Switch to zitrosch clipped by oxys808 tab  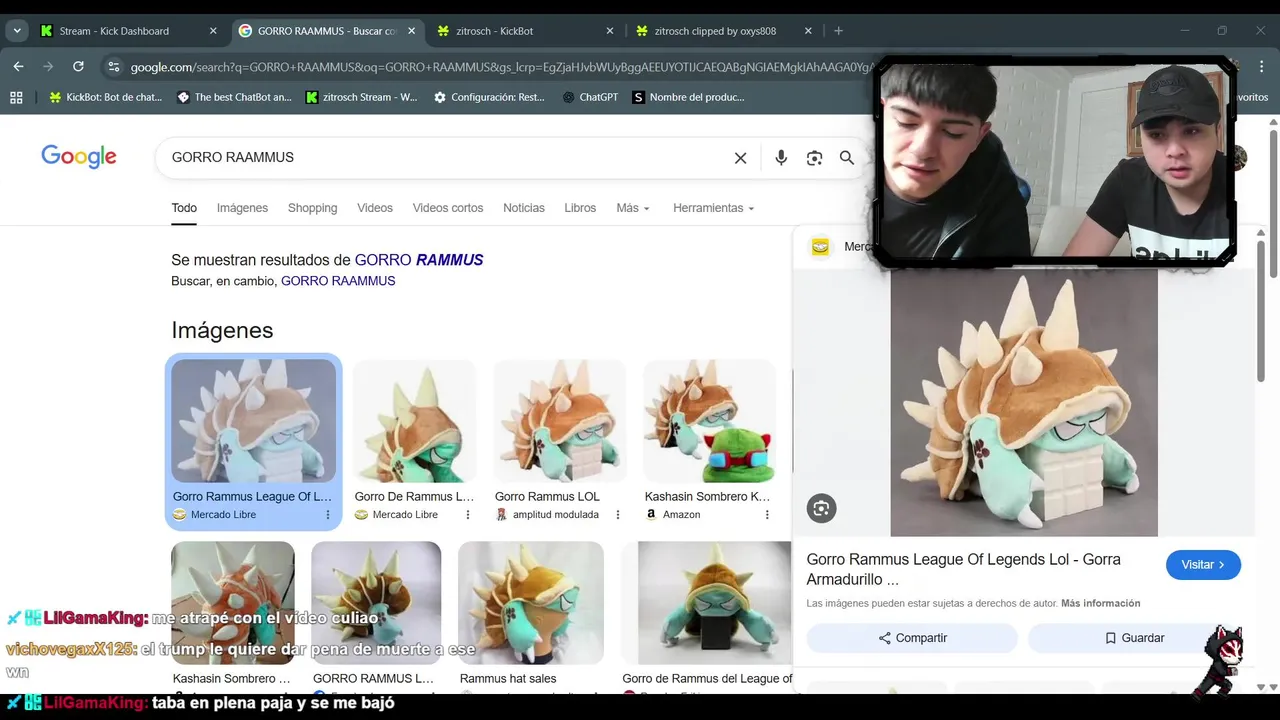click(x=725, y=31)
